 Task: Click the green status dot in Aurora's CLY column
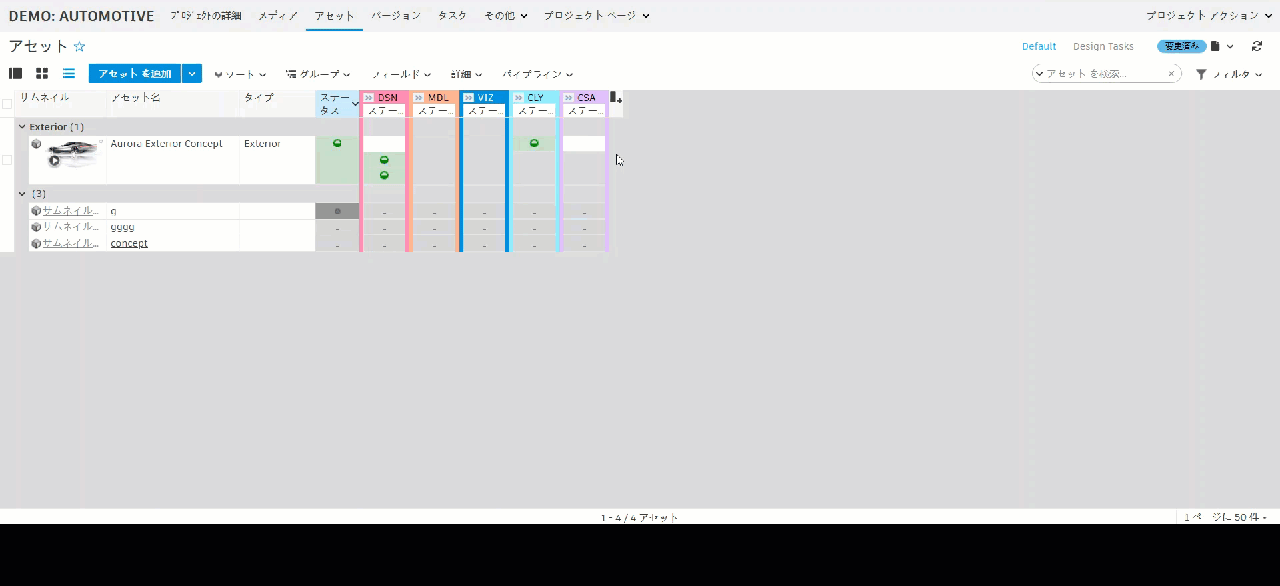[534, 144]
